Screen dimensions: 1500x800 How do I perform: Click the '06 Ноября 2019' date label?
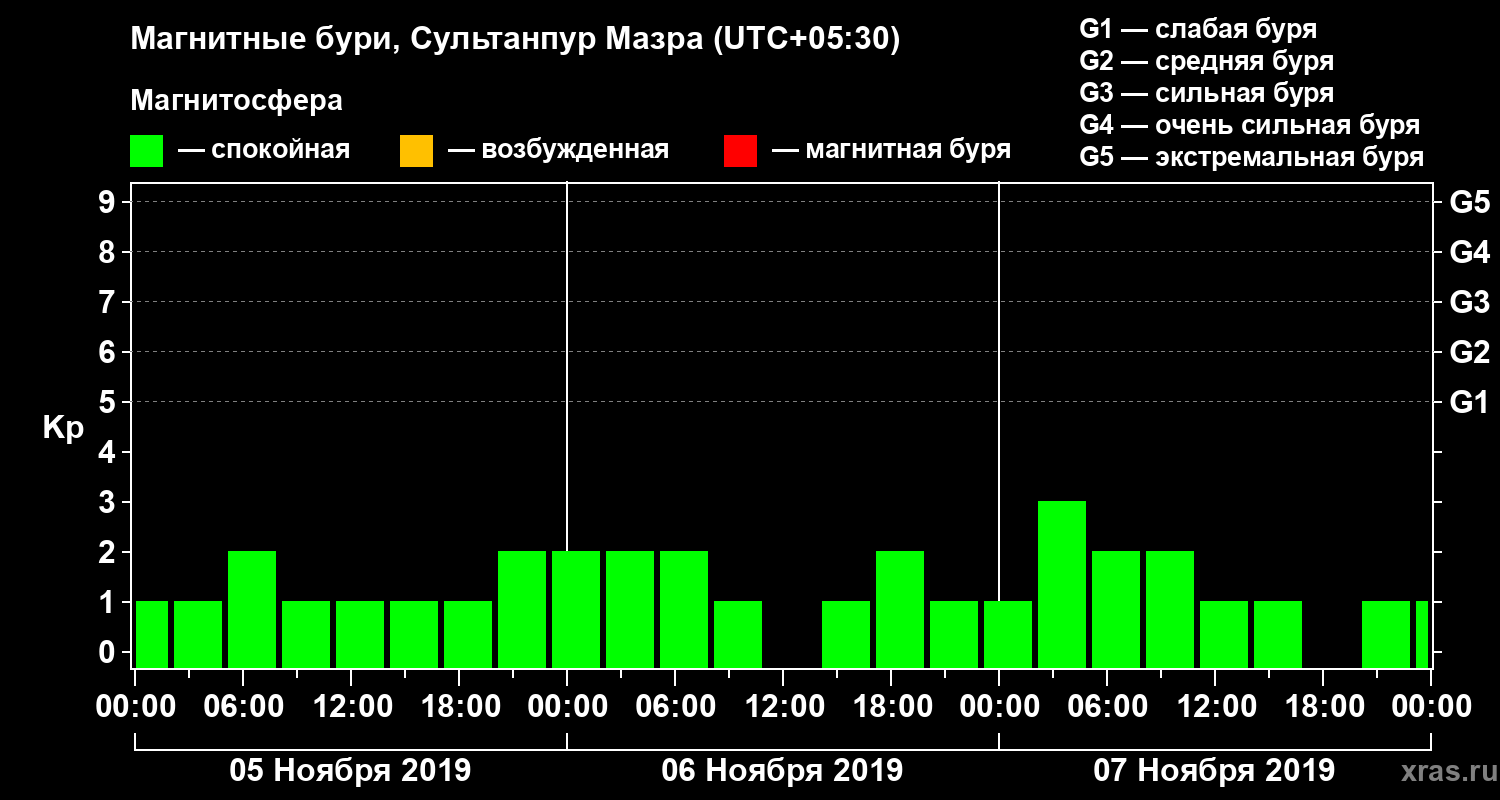click(x=782, y=770)
